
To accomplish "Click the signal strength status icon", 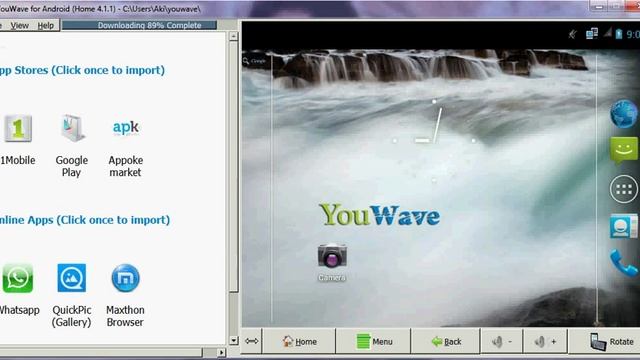I will click(x=608, y=33).
